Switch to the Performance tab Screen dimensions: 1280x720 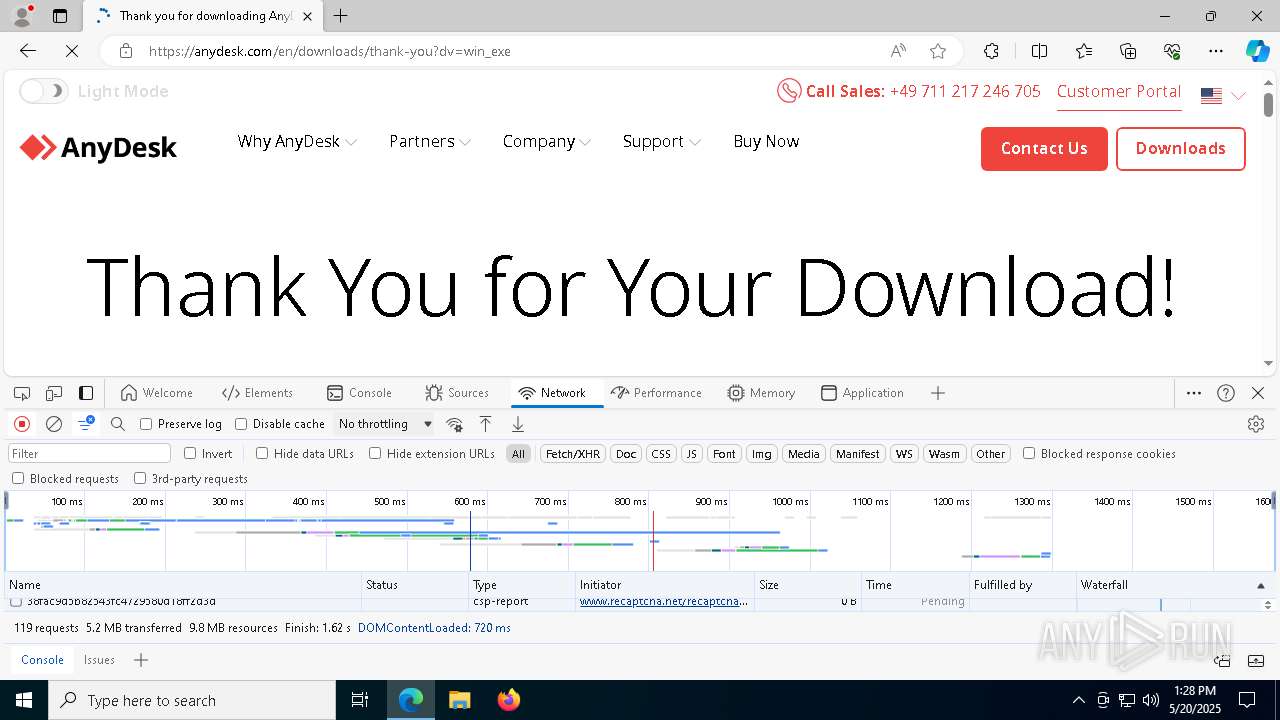pyautogui.click(x=656, y=393)
